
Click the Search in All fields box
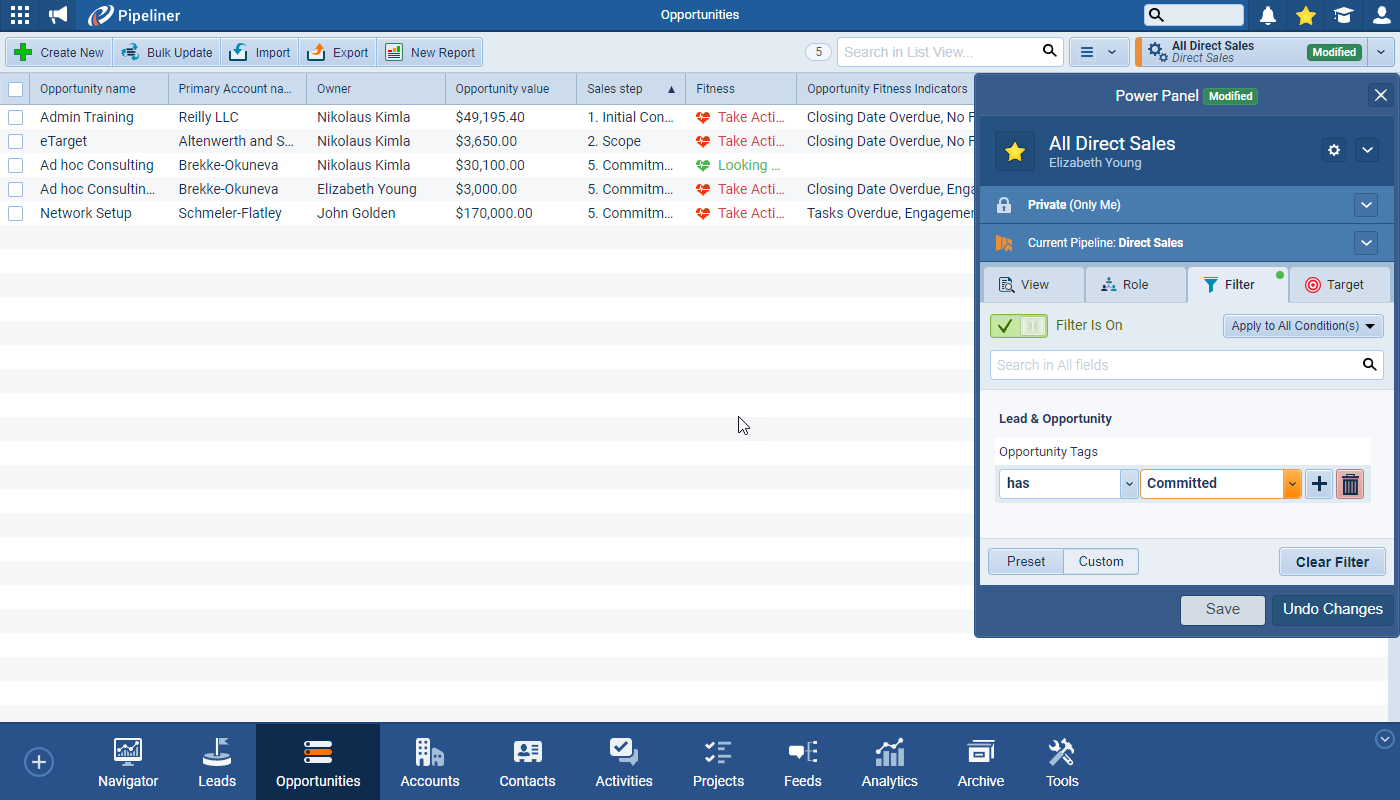point(1175,365)
